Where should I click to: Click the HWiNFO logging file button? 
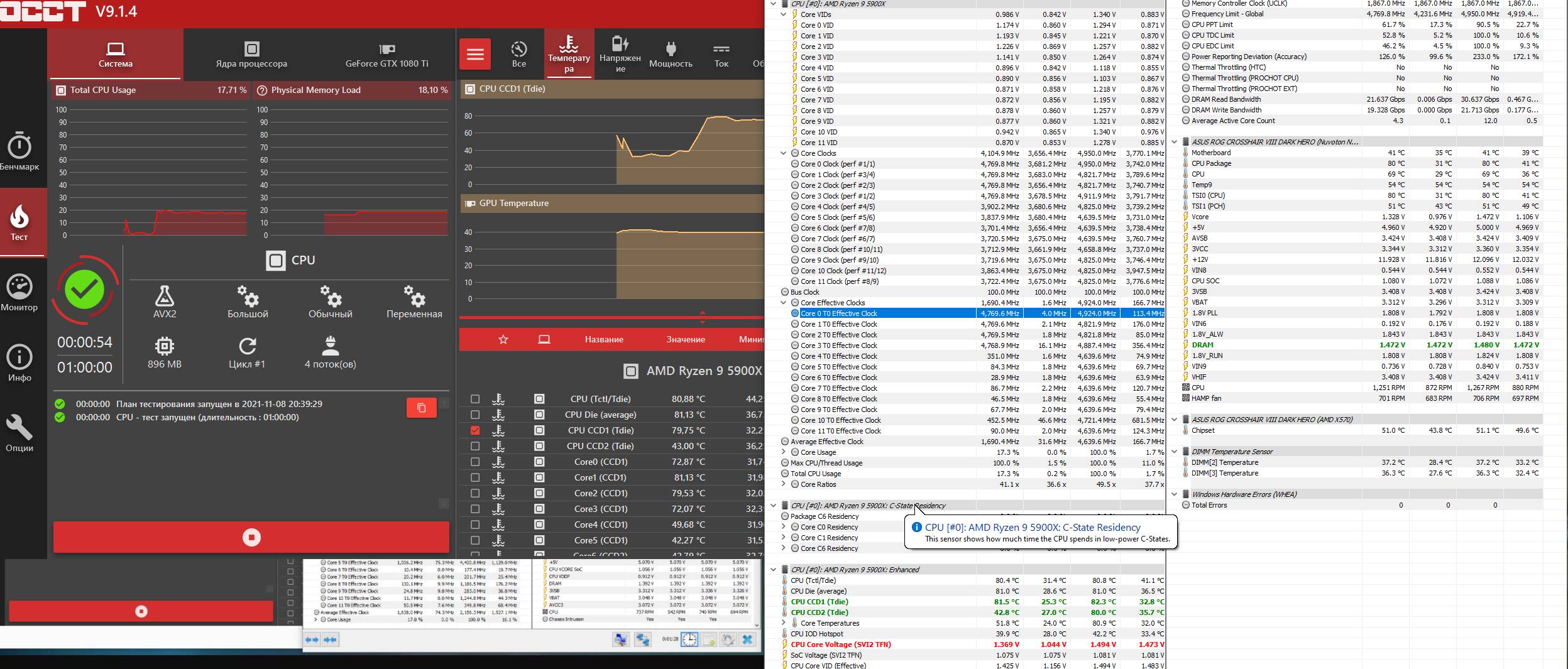709,639
